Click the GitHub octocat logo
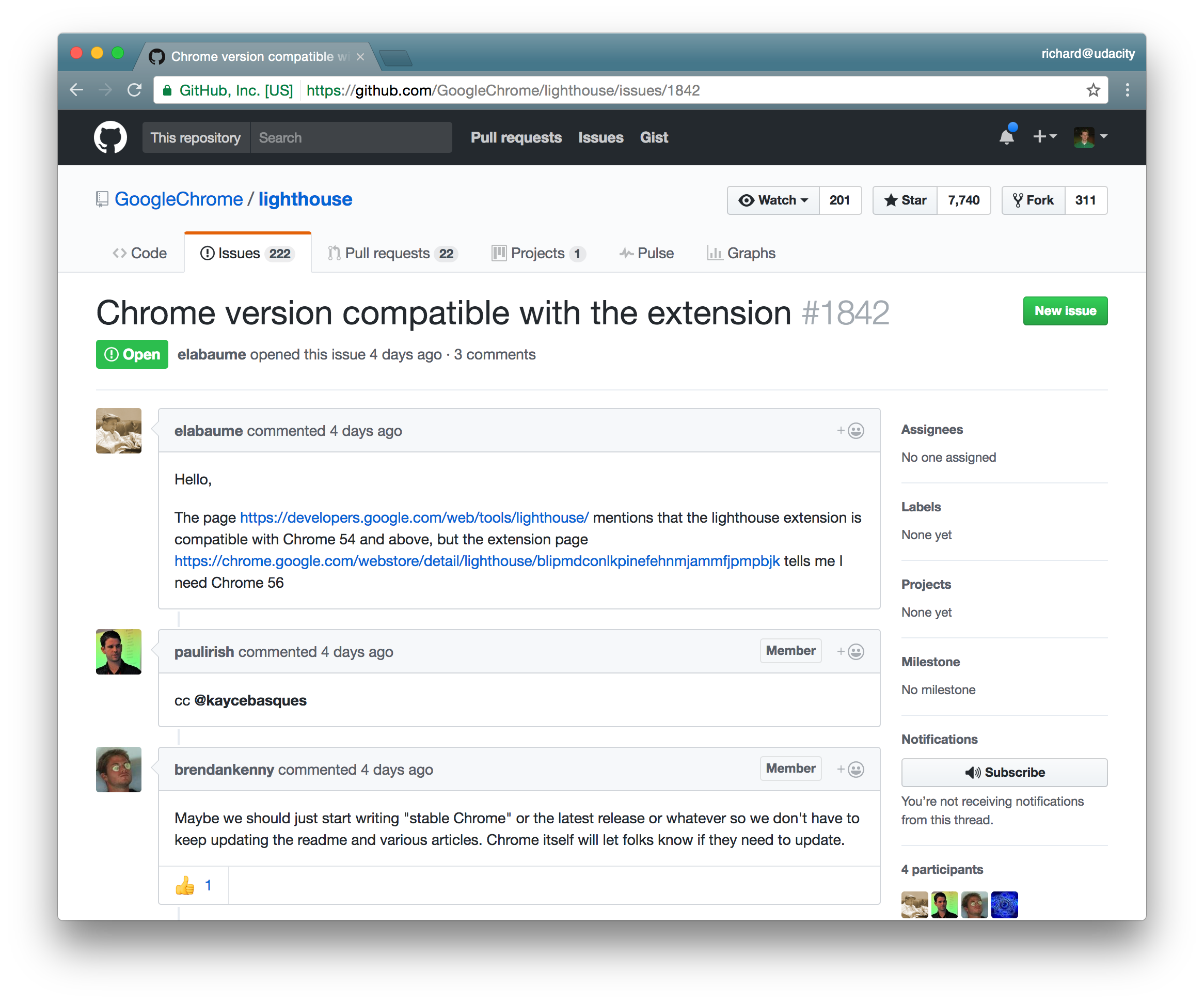Viewport: 1204px width, 1003px height. coord(110,137)
